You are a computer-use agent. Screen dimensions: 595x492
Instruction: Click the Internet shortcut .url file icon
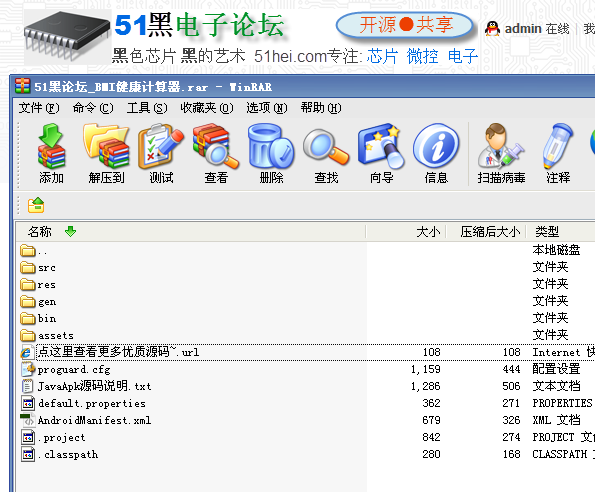pyautogui.click(x=27, y=352)
